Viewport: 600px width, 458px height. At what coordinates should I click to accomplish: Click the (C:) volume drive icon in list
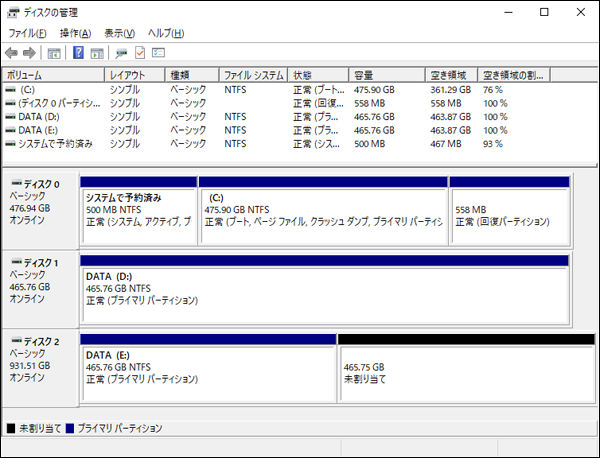(10, 90)
